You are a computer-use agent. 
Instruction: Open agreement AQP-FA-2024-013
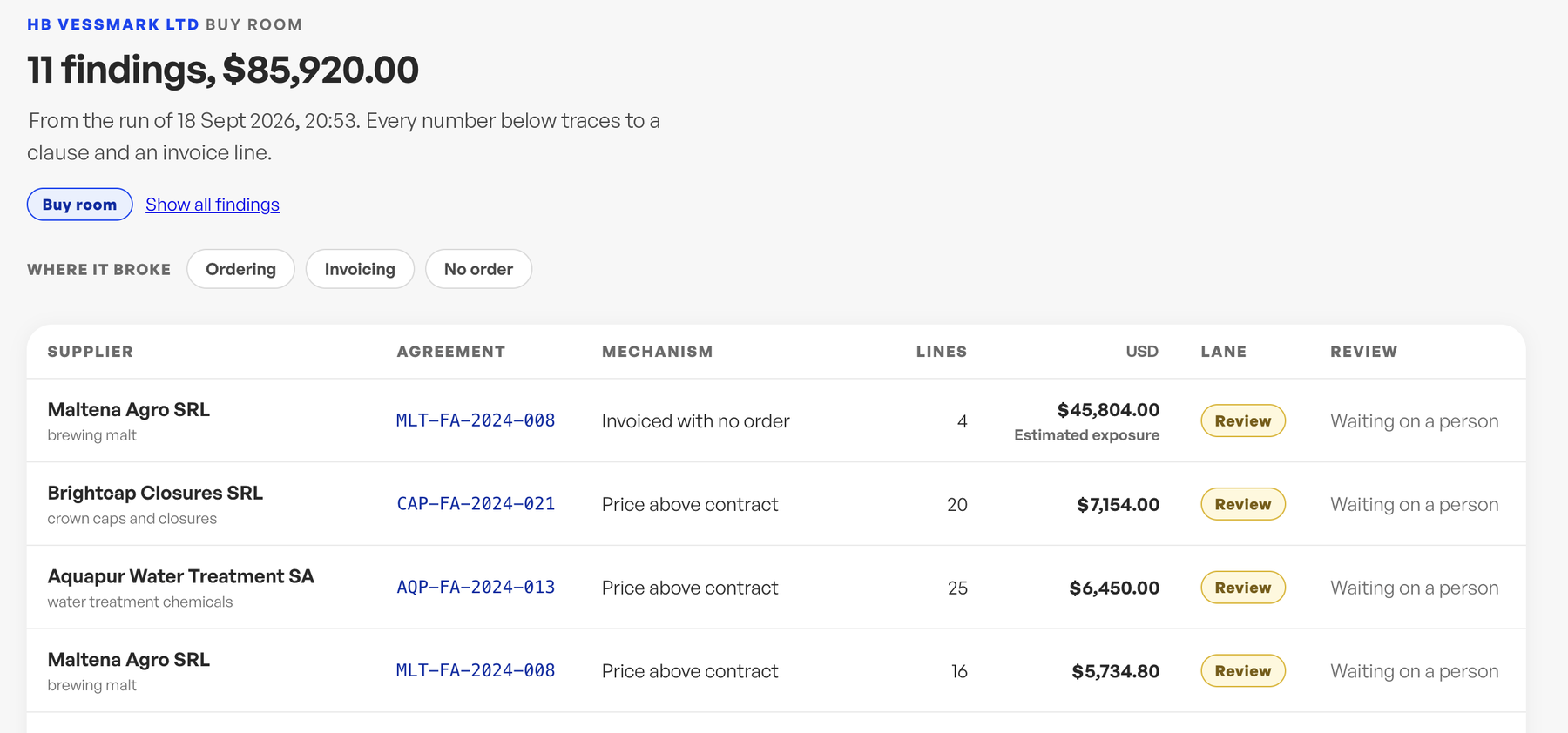click(476, 588)
